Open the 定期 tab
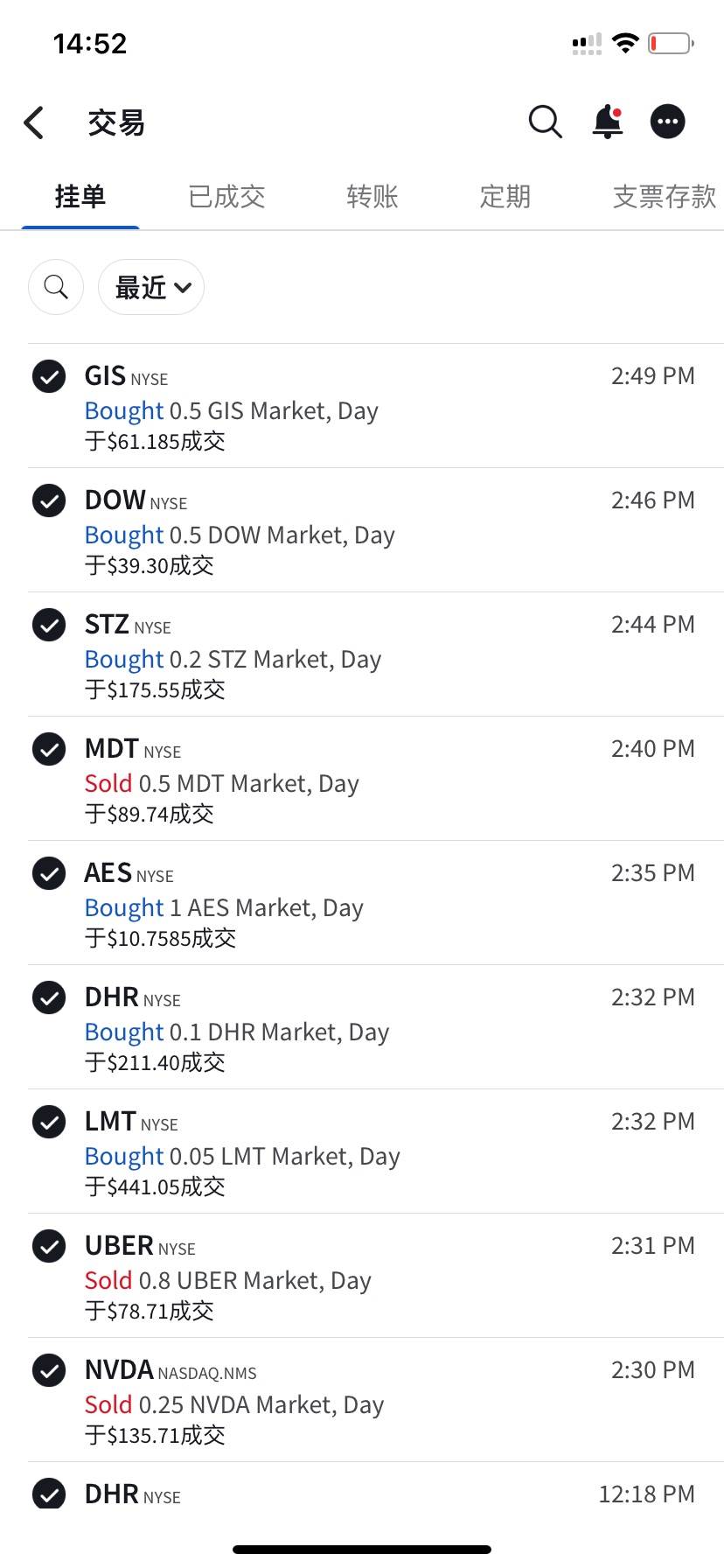Screen dimensions: 724x1568 pos(505,197)
